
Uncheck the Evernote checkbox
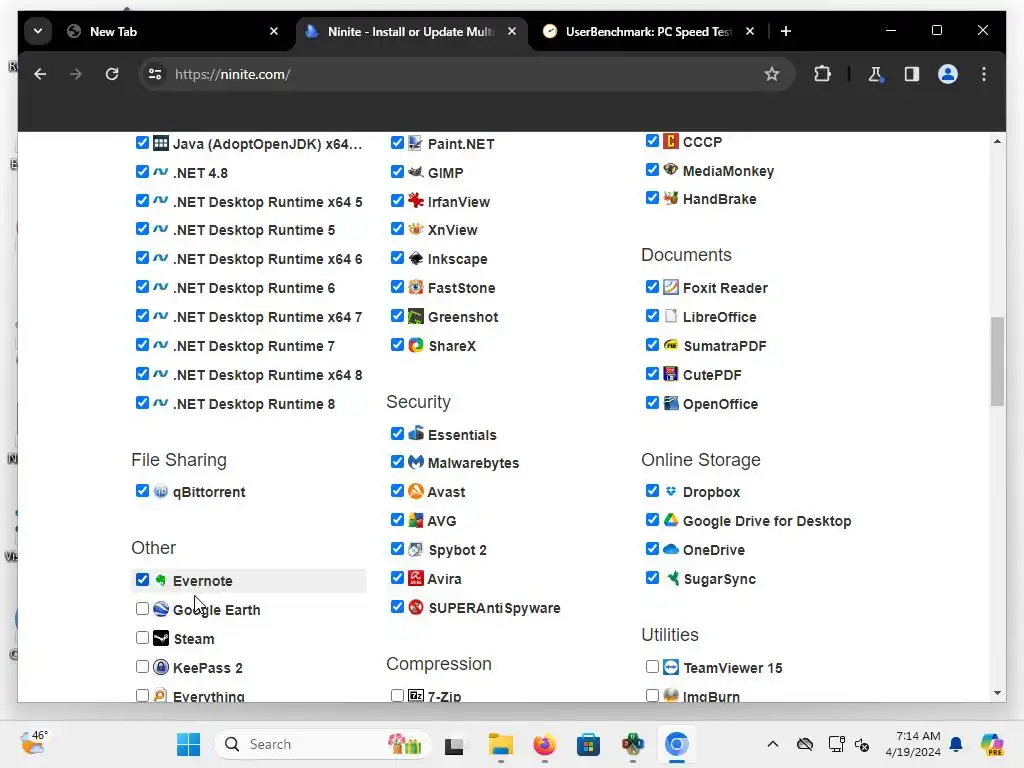pyautogui.click(x=142, y=580)
